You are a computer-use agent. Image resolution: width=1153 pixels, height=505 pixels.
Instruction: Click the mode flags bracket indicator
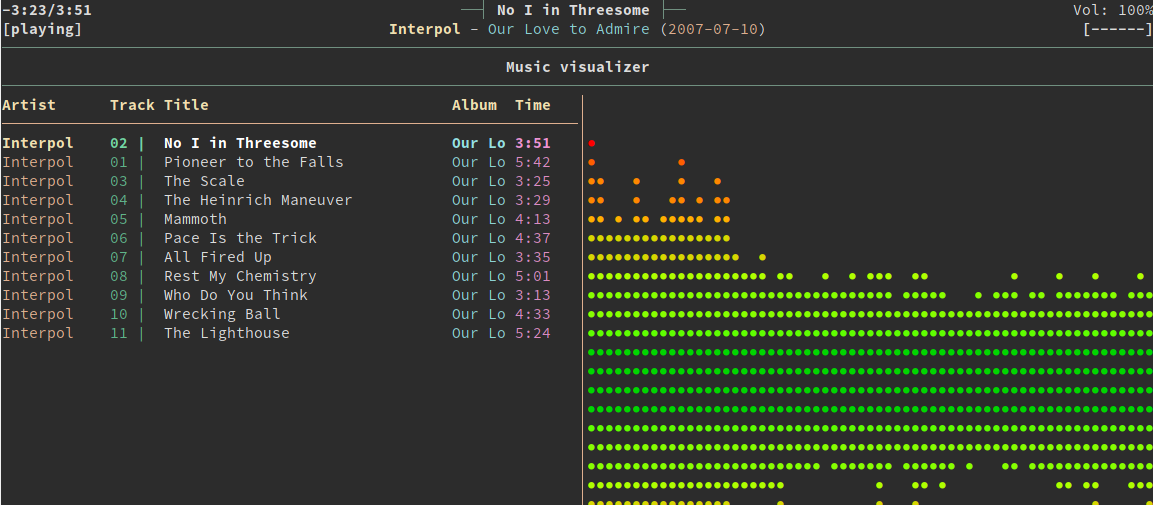tap(1117, 29)
